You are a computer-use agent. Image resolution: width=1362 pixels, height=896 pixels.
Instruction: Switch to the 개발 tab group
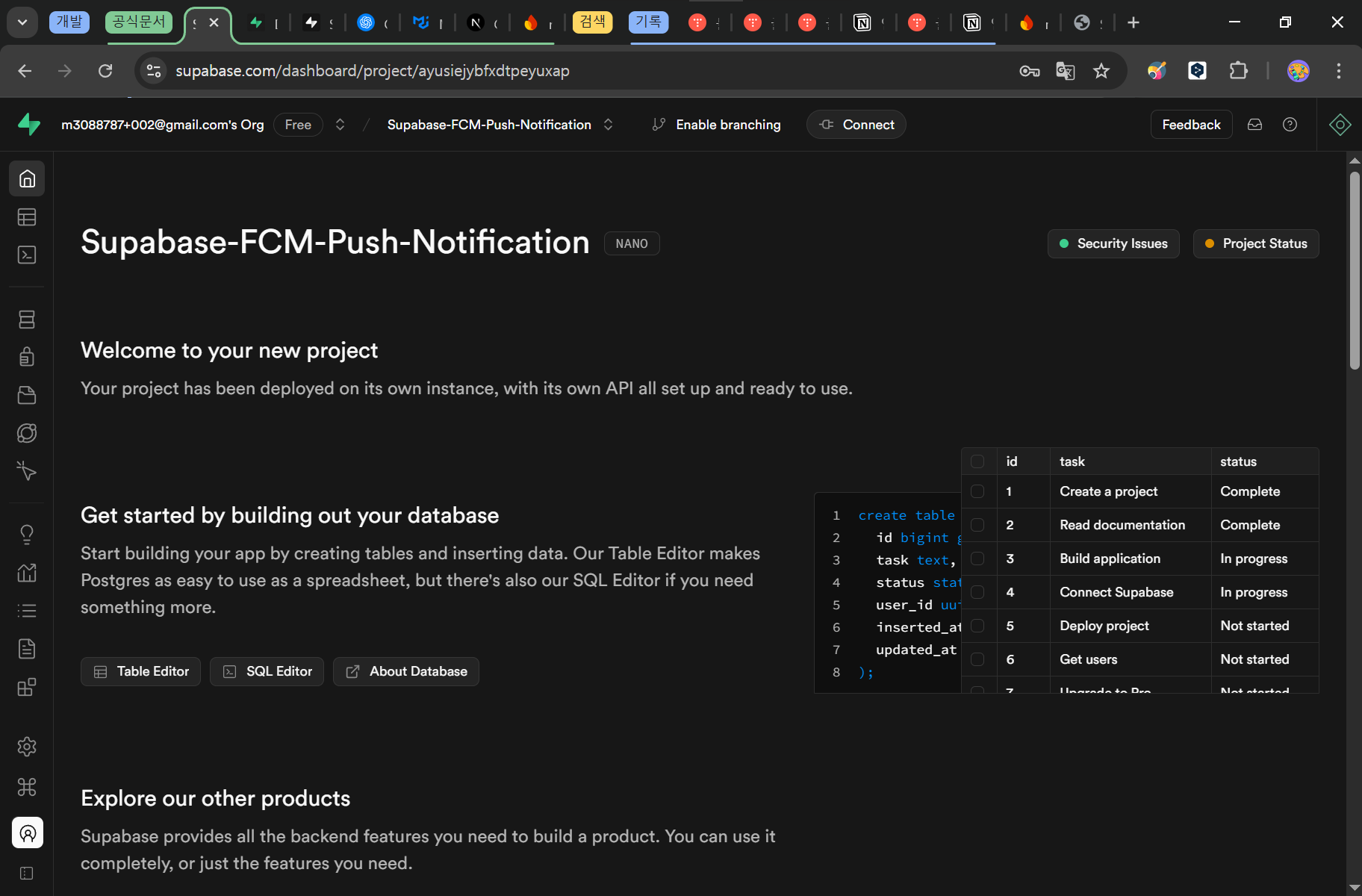pos(69,22)
